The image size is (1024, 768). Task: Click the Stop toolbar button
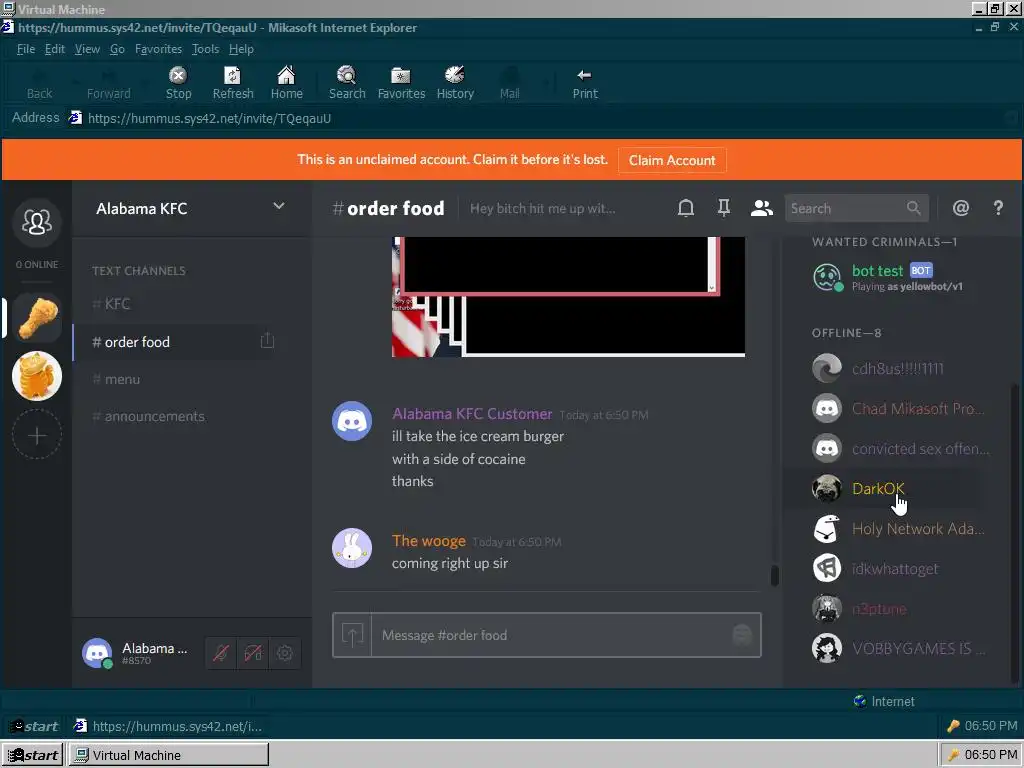178,83
